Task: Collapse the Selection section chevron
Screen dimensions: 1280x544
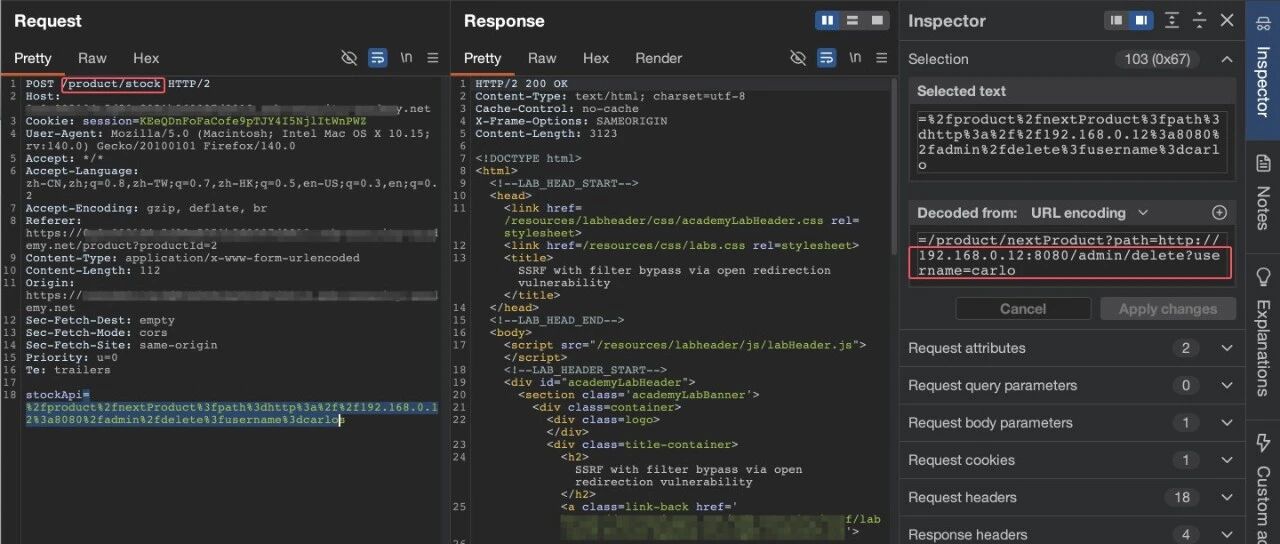Action: point(1227,59)
